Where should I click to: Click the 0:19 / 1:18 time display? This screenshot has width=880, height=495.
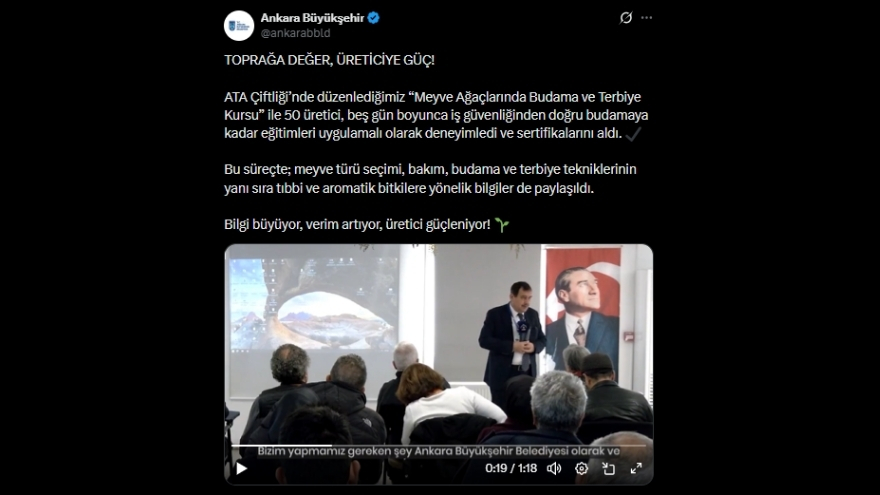511,468
